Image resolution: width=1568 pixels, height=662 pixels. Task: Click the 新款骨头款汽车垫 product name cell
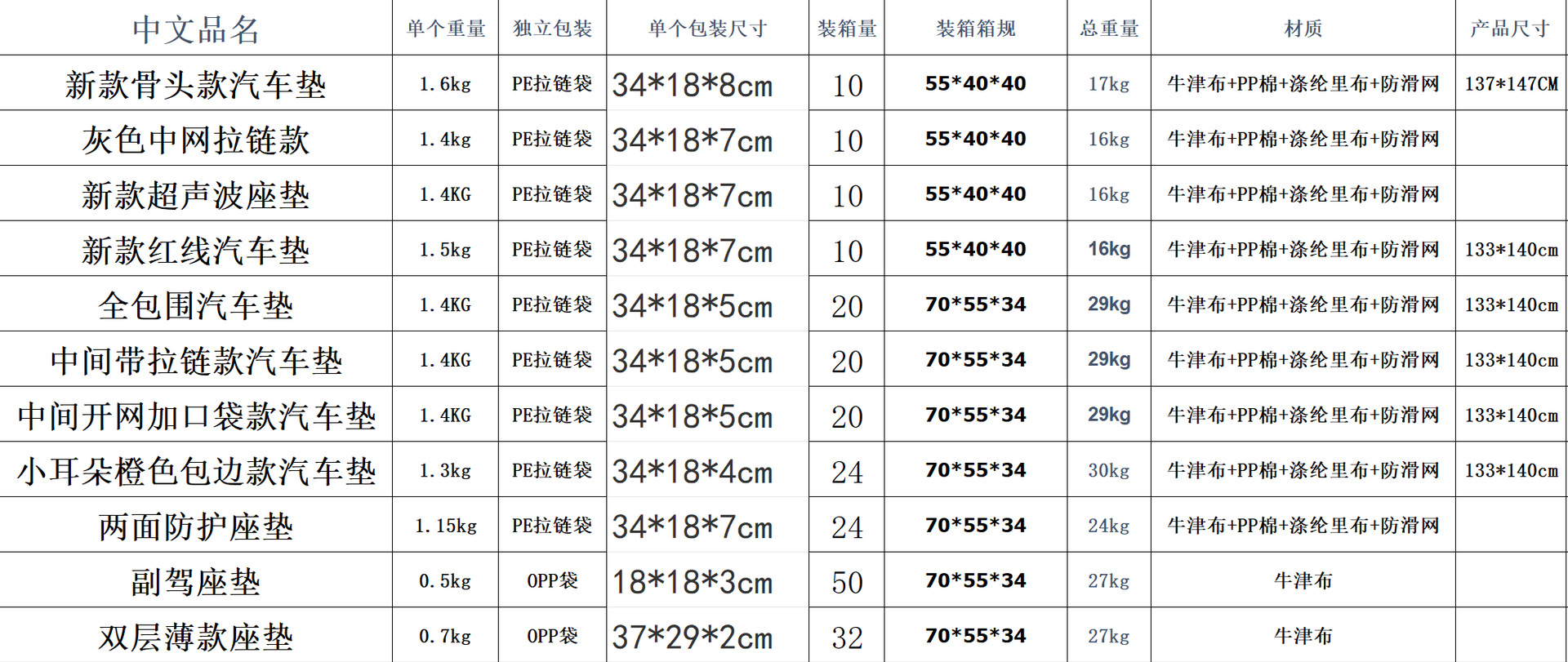pos(196,83)
